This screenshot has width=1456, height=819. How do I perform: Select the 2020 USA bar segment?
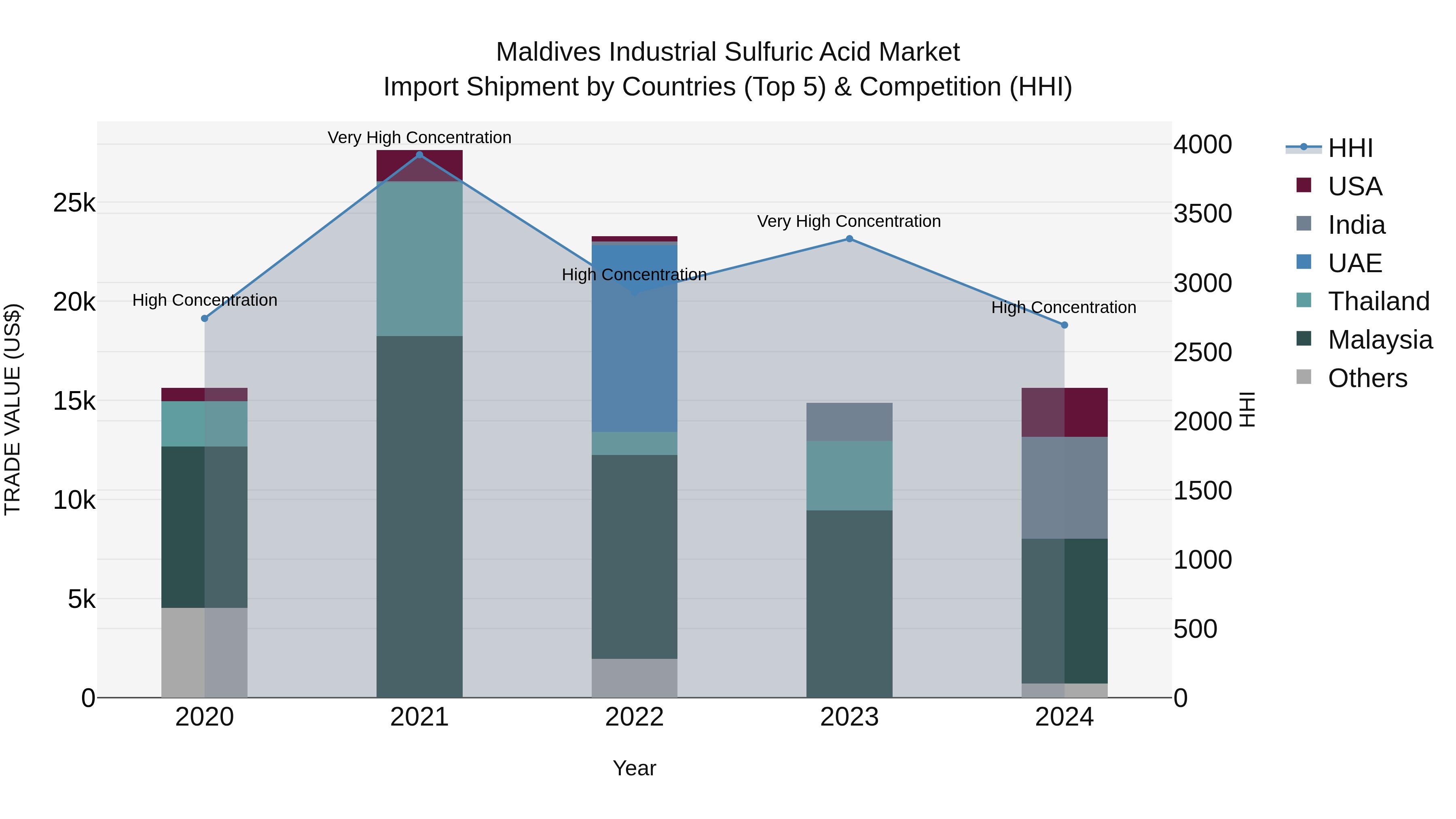pos(205,394)
